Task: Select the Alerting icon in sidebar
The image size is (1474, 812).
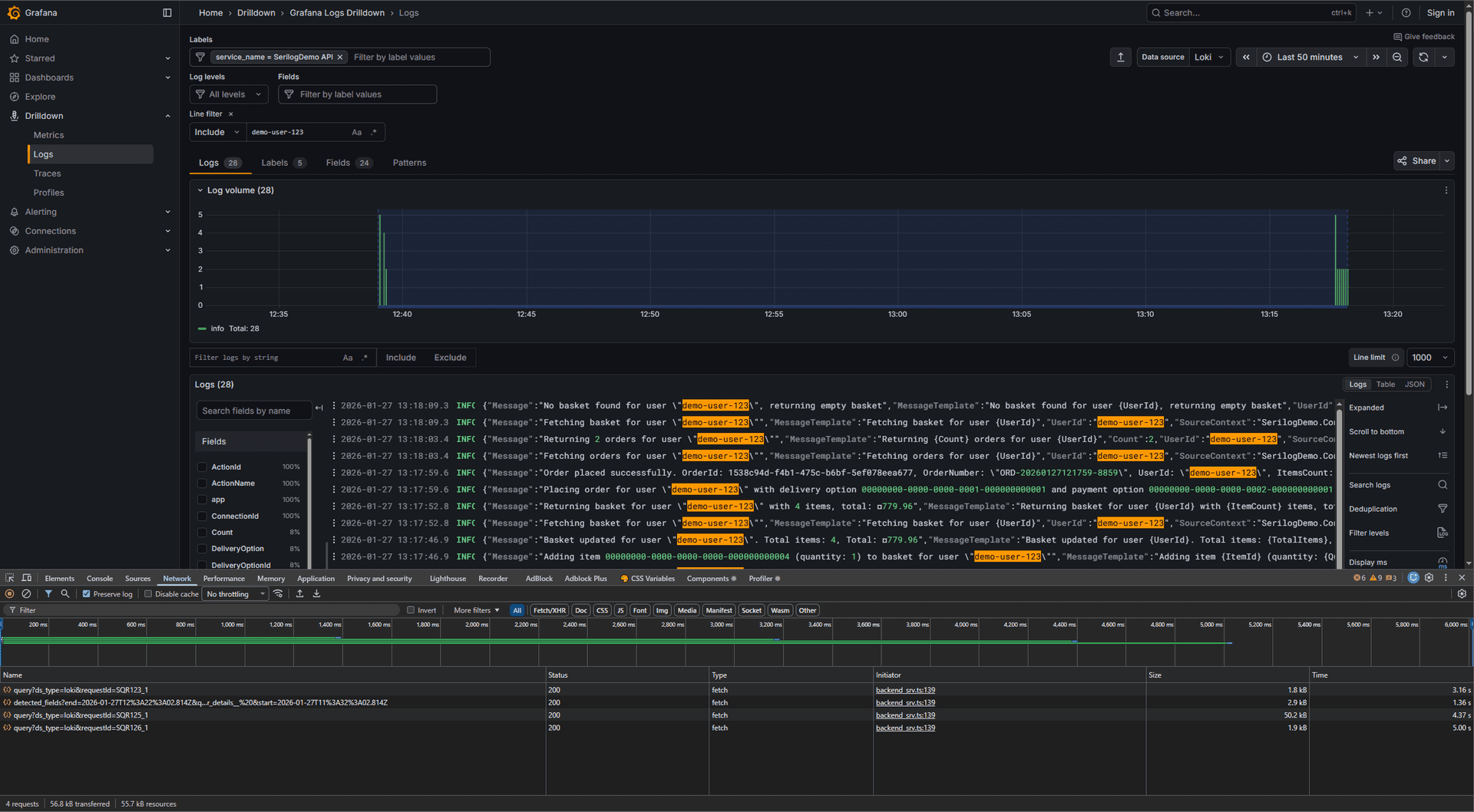Action: [x=14, y=212]
